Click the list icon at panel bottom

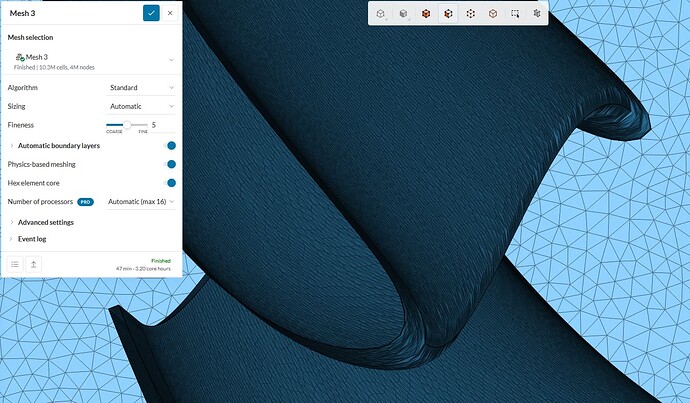[15, 264]
